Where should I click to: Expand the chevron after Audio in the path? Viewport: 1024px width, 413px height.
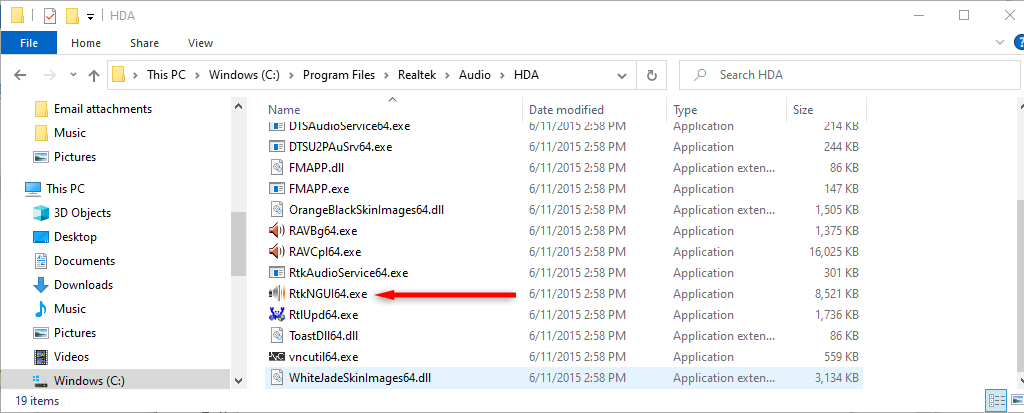coord(502,75)
